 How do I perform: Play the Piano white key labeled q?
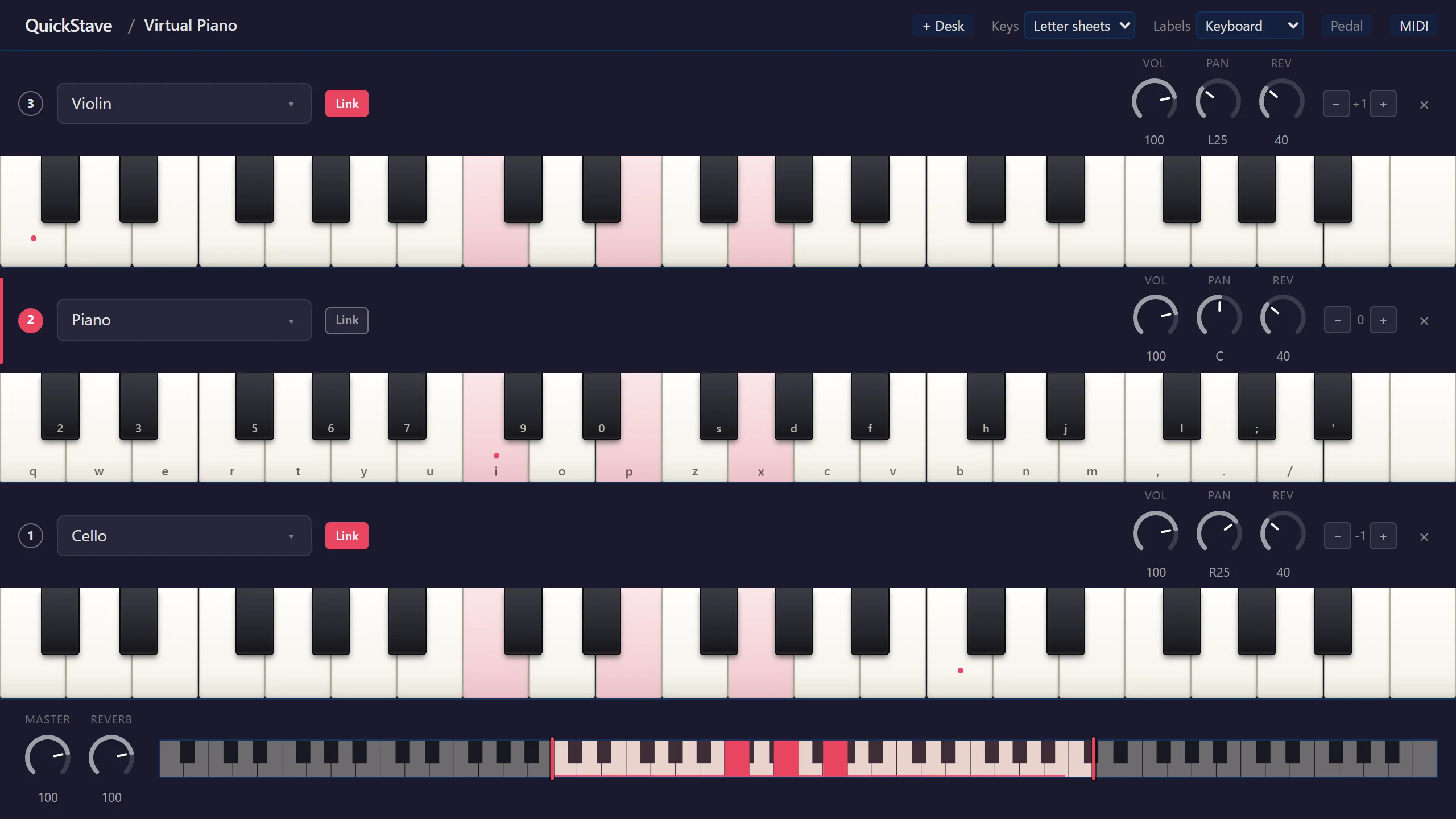(x=33, y=461)
